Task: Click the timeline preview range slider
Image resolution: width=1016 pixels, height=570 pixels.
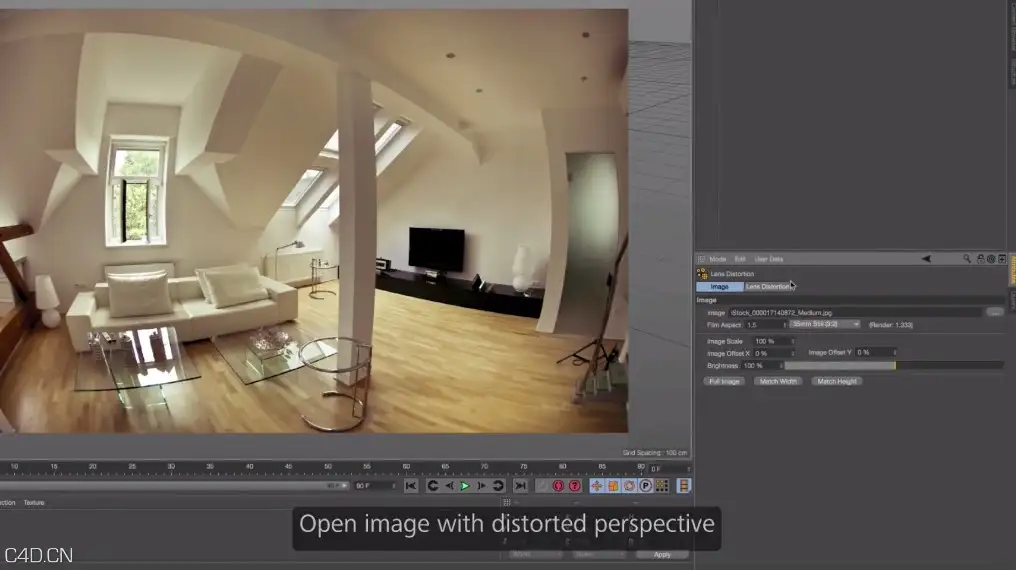Action: click(x=174, y=486)
